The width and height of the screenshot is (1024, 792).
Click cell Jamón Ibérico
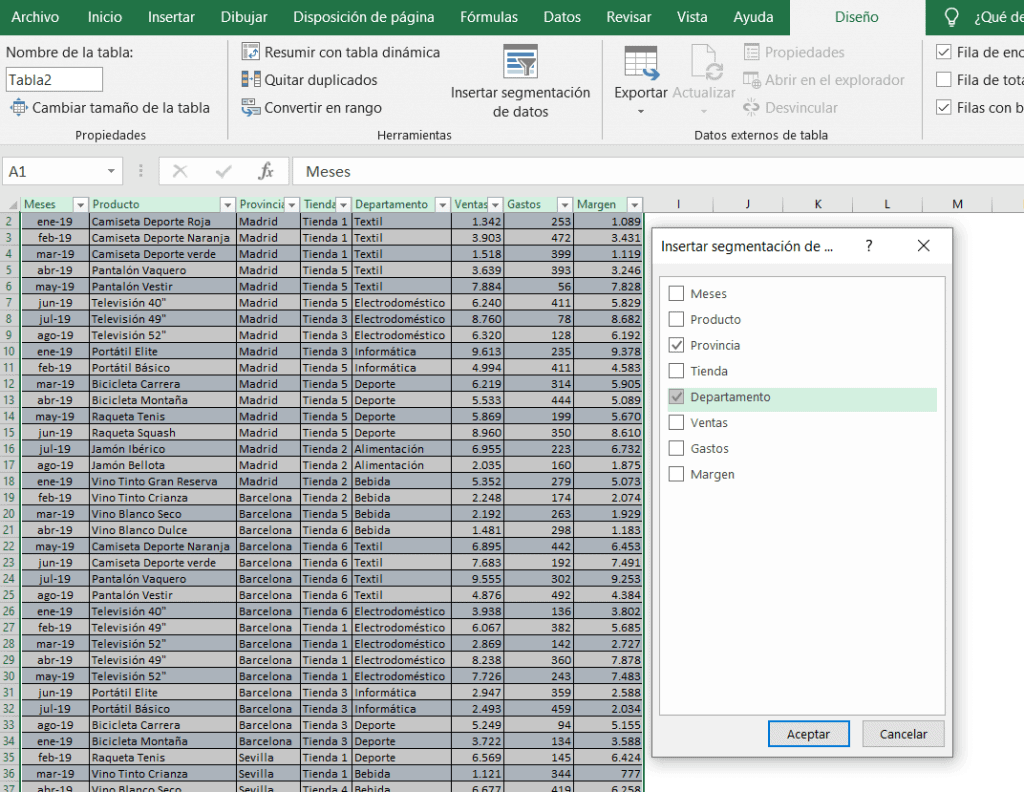[x=162, y=449]
